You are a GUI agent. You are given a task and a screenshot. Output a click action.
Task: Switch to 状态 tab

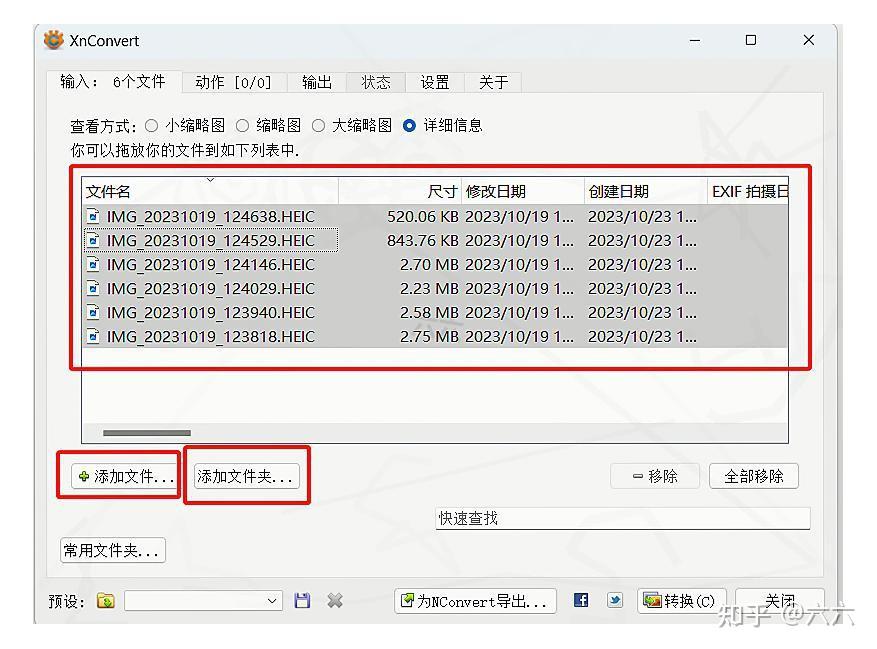pos(376,82)
